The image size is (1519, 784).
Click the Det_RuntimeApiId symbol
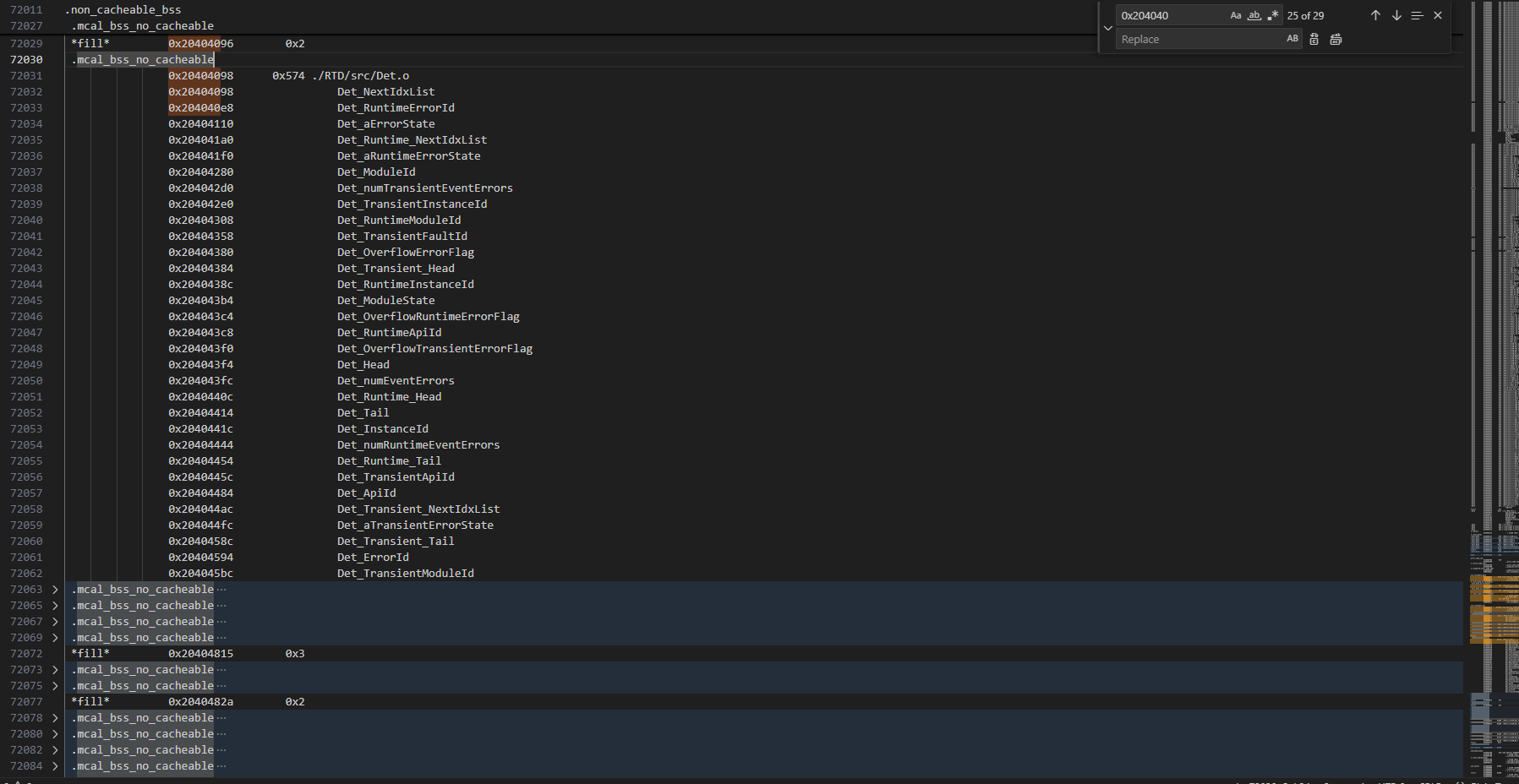(390, 333)
